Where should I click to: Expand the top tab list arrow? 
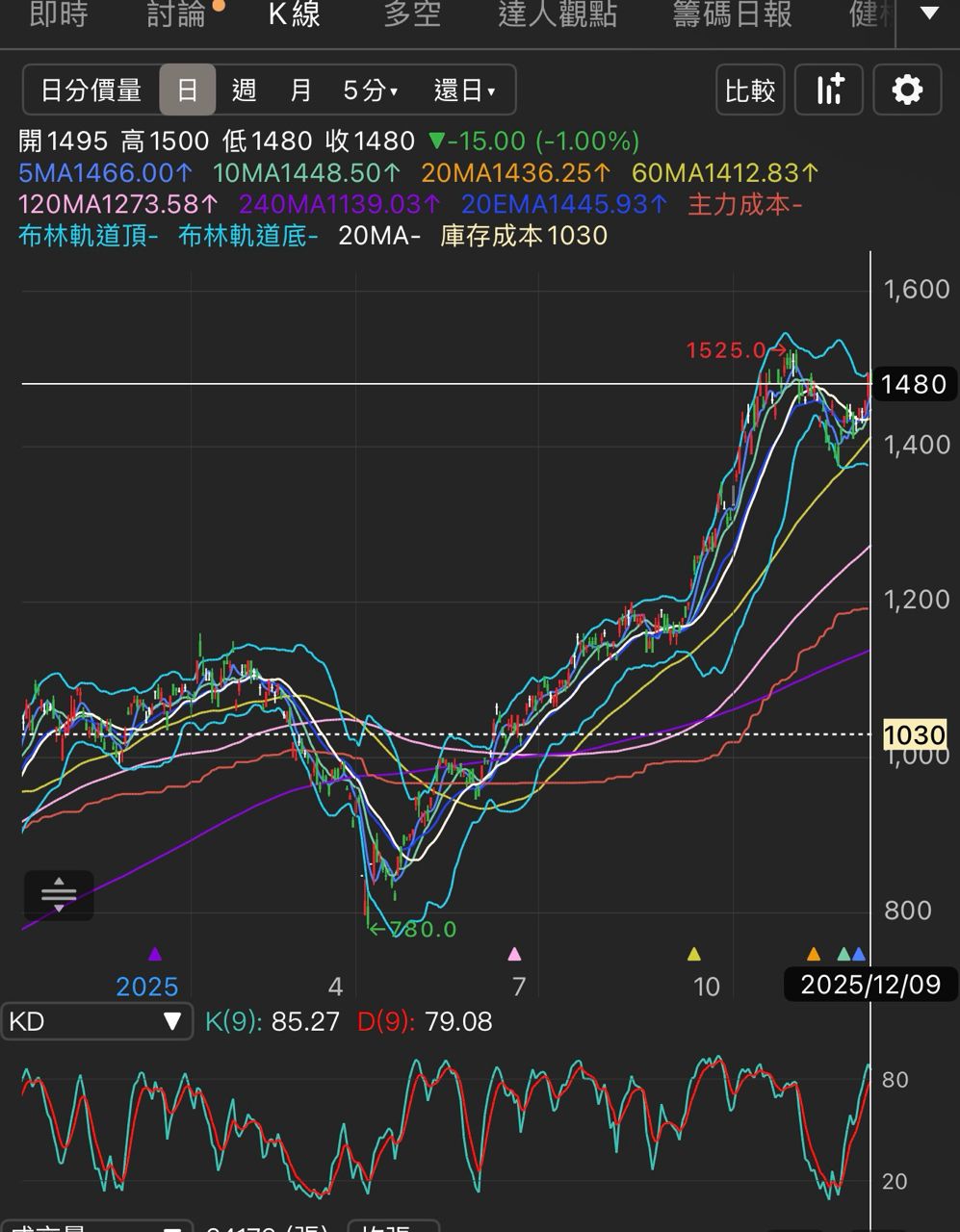929,14
